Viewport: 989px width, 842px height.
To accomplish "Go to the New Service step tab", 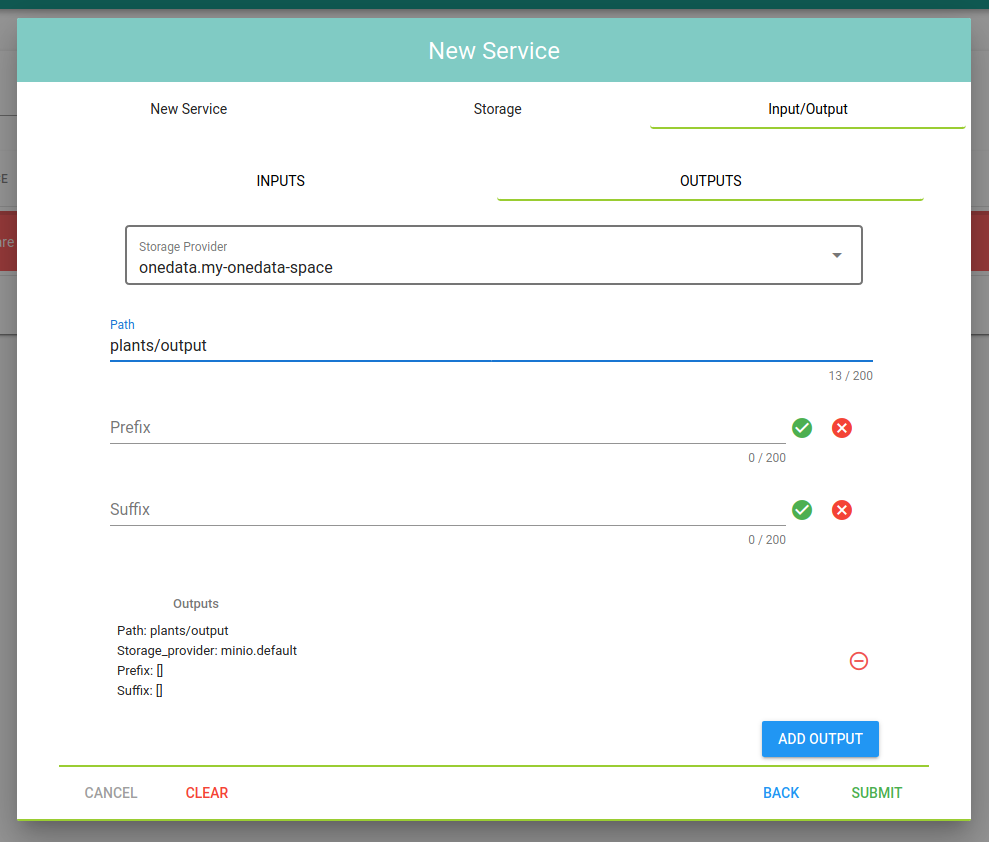I will coord(188,109).
